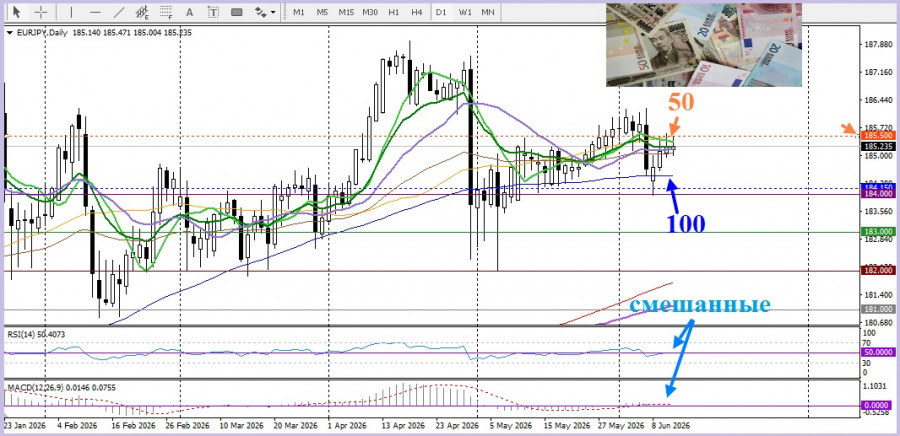Viewport: 900px width, 436px height.
Task: Choose the text label 'T' tool
Action: click(214, 12)
